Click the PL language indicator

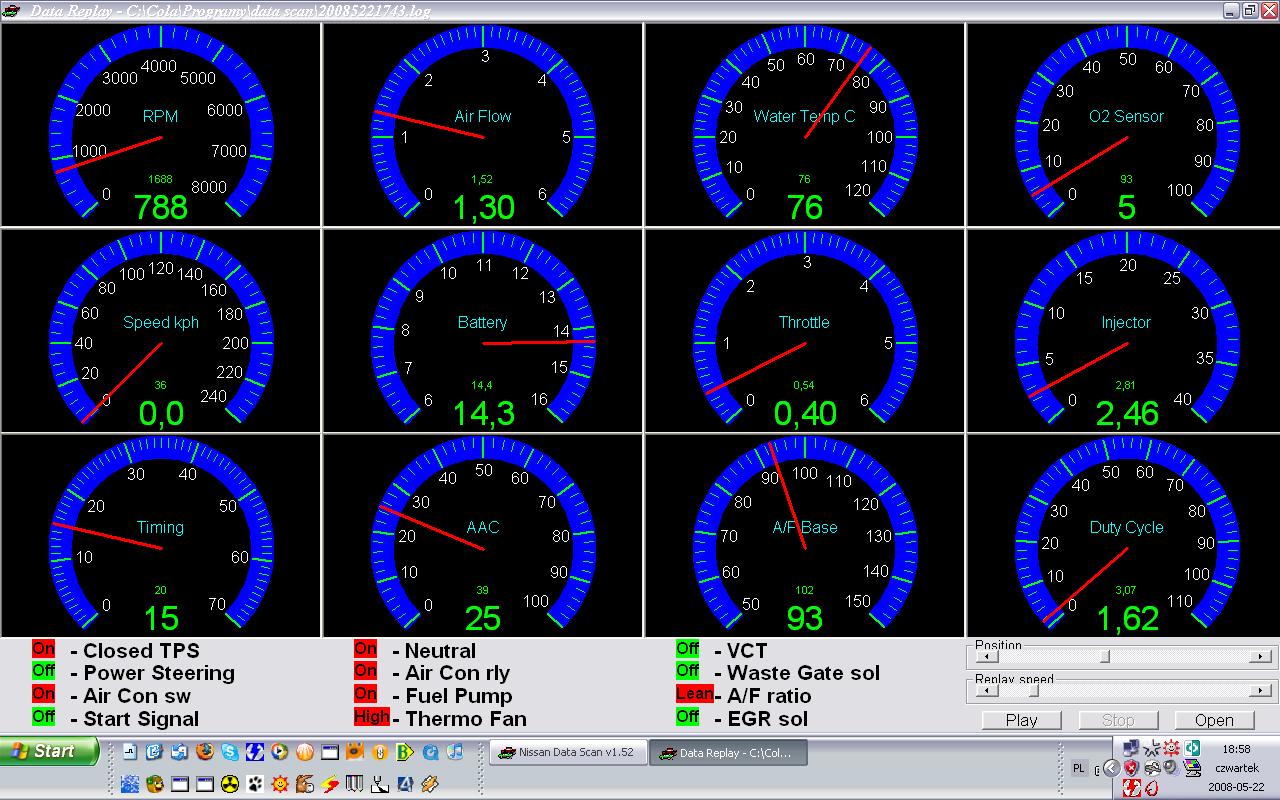click(x=1079, y=768)
